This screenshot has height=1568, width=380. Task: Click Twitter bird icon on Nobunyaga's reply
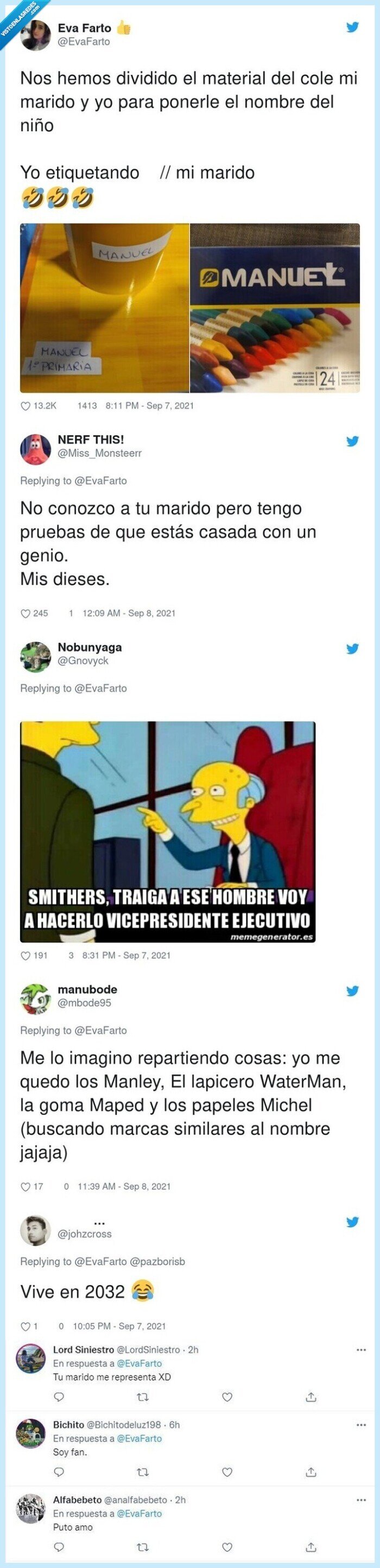coord(353,649)
